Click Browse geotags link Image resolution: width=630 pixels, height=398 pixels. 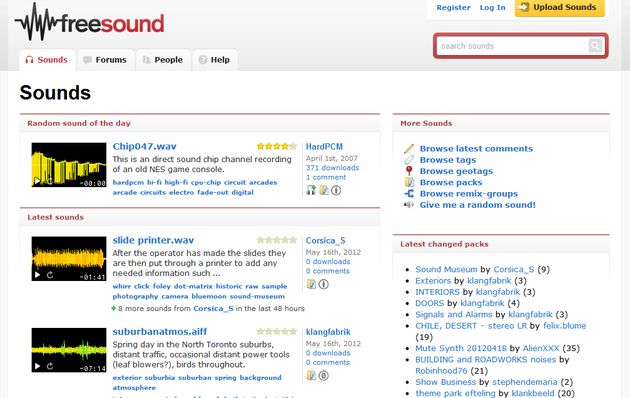coord(456,171)
